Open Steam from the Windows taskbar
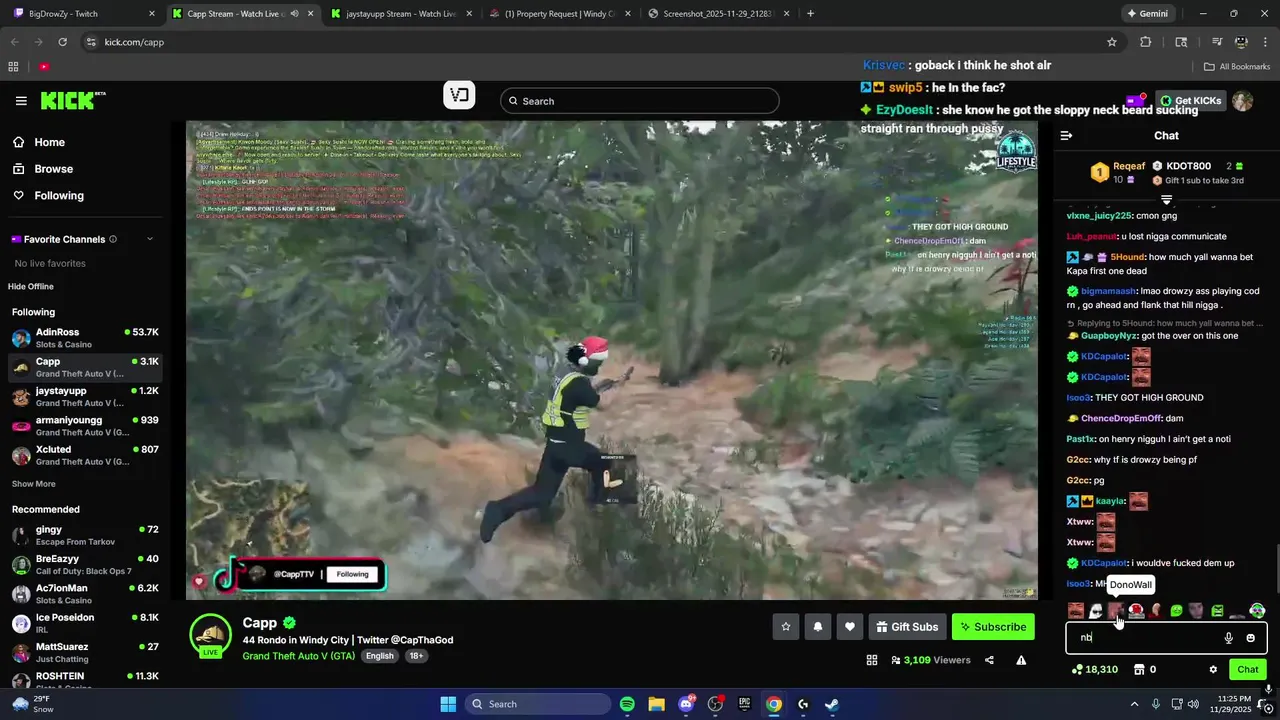The height and width of the screenshot is (720, 1280). pyautogui.click(x=832, y=704)
